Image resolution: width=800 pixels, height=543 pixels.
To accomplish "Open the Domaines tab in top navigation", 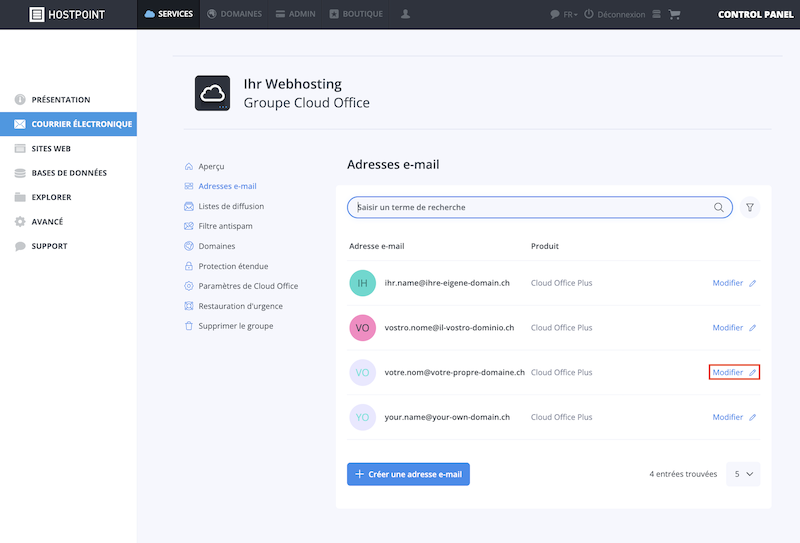I will tap(235, 14).
